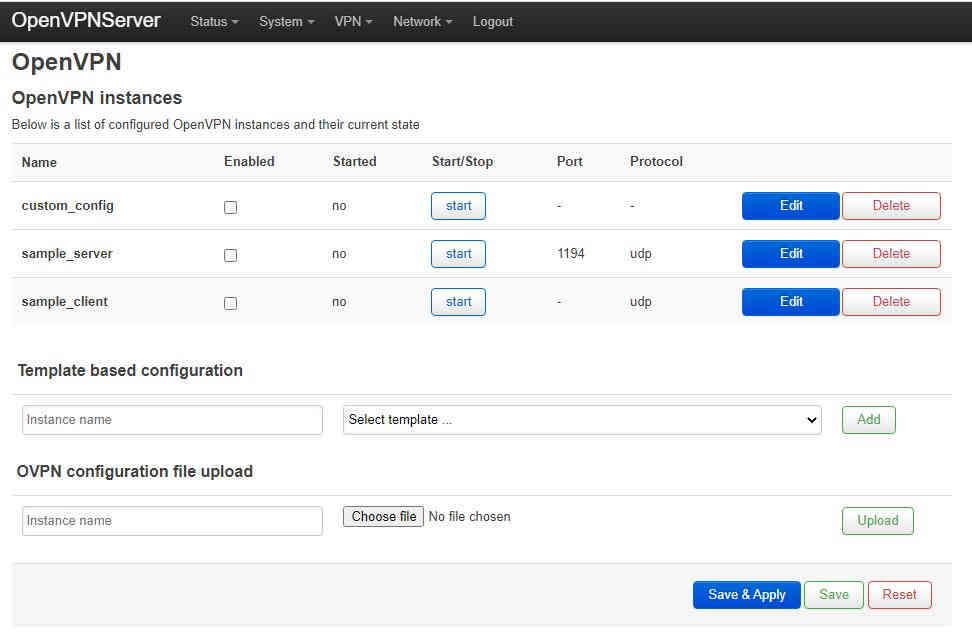Image resolution: width=972 pixels, height=634 pixels.
Task: Enable the sample_client instance checkbox
Action: coord(230,303)
